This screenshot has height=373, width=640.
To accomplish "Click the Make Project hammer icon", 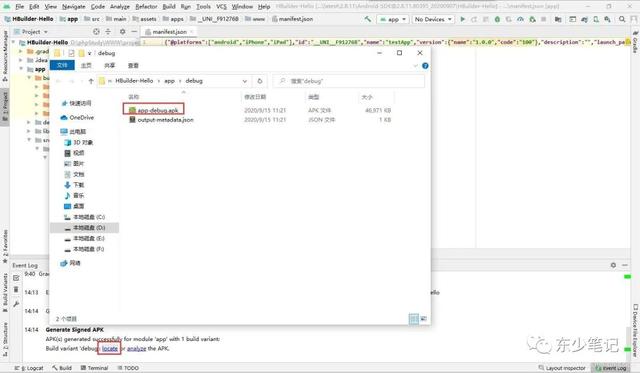I will [x=368, y=19].
